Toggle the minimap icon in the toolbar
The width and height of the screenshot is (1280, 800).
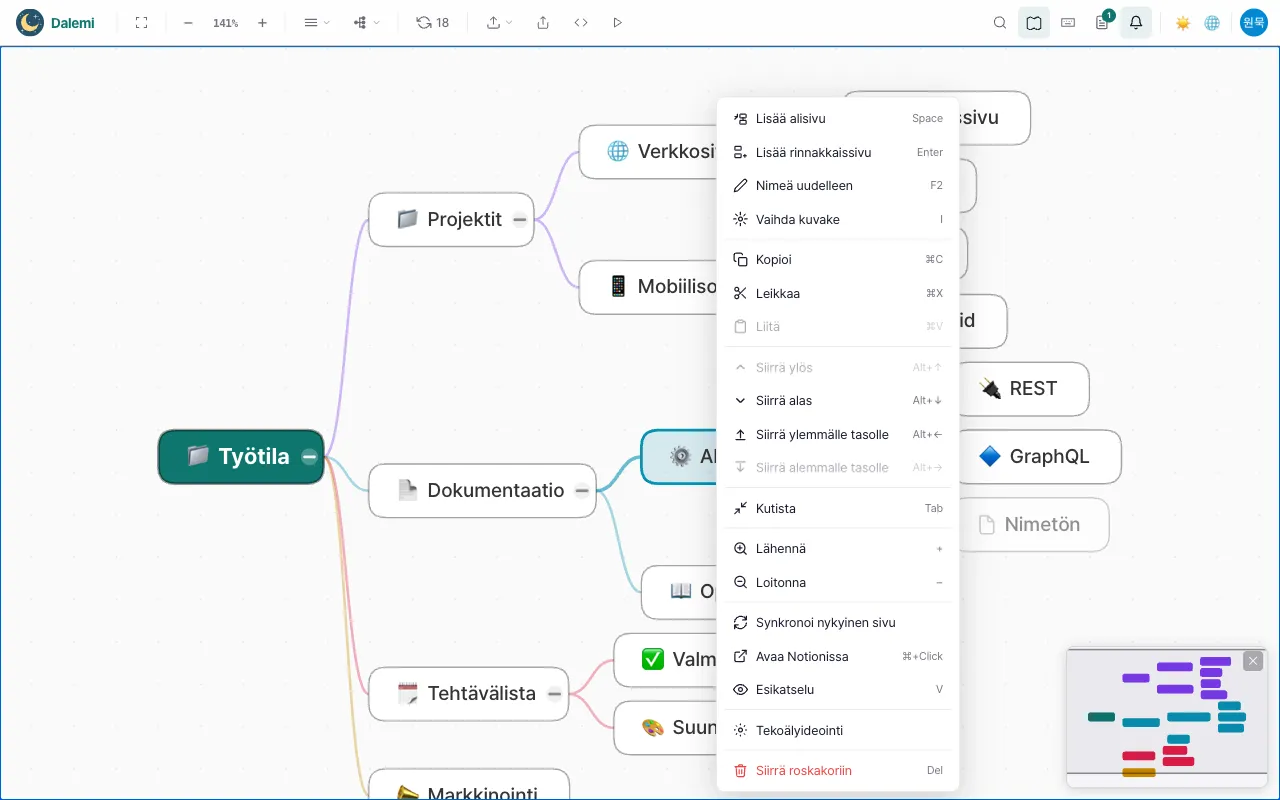coord(1034,22)
